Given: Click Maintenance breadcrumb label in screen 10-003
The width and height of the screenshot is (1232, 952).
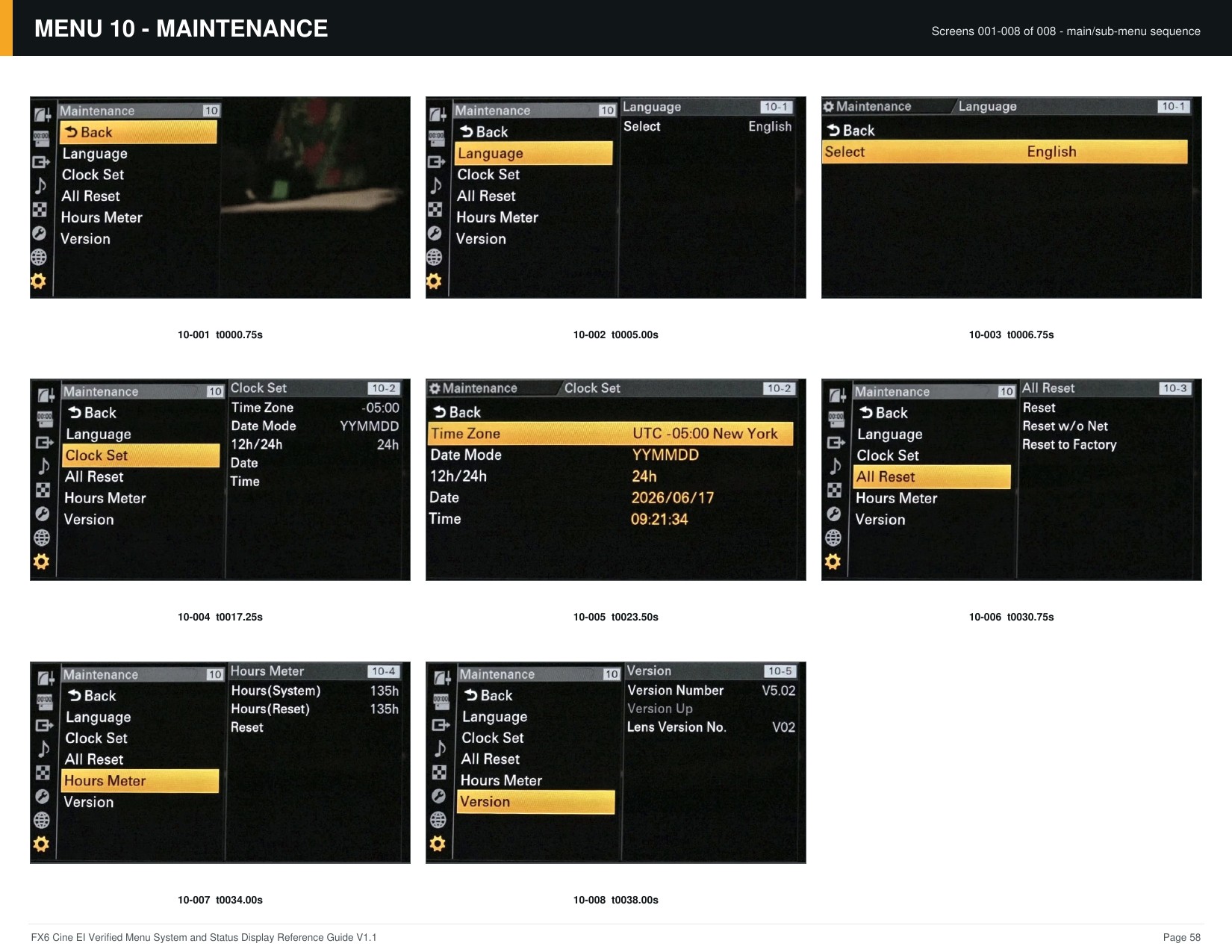Looking at the screenshot, I should click(874, 107).
